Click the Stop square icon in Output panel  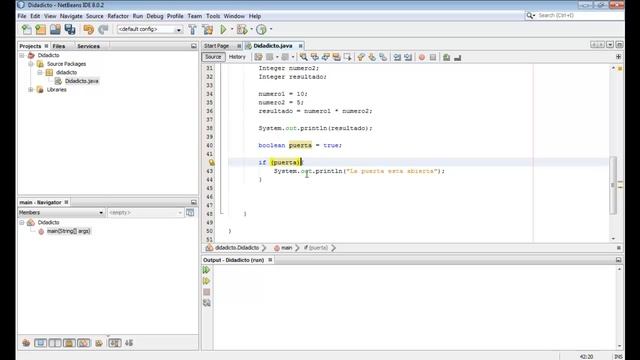click(207, 292)
